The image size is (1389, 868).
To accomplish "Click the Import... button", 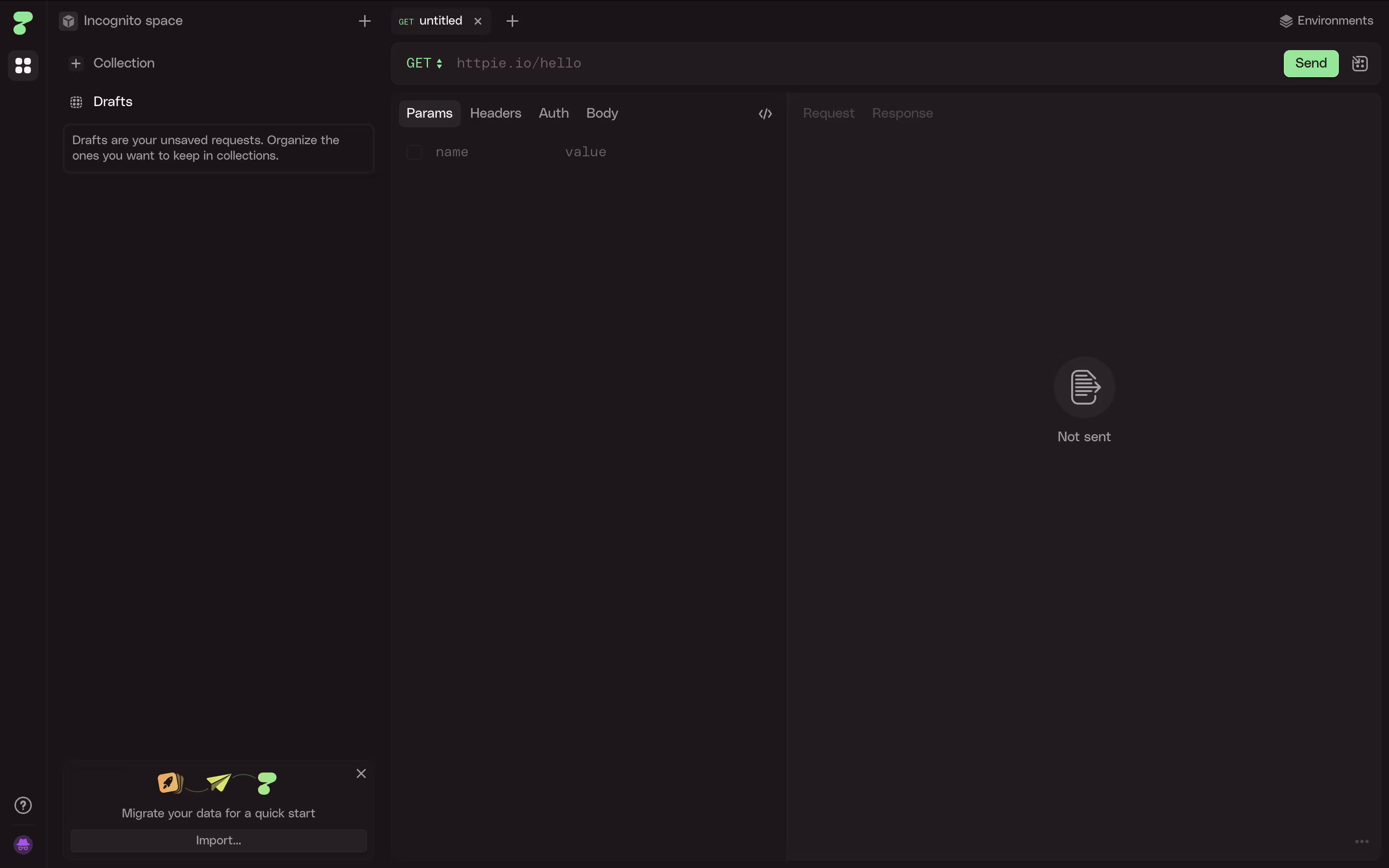I will (x=218, y=841).
